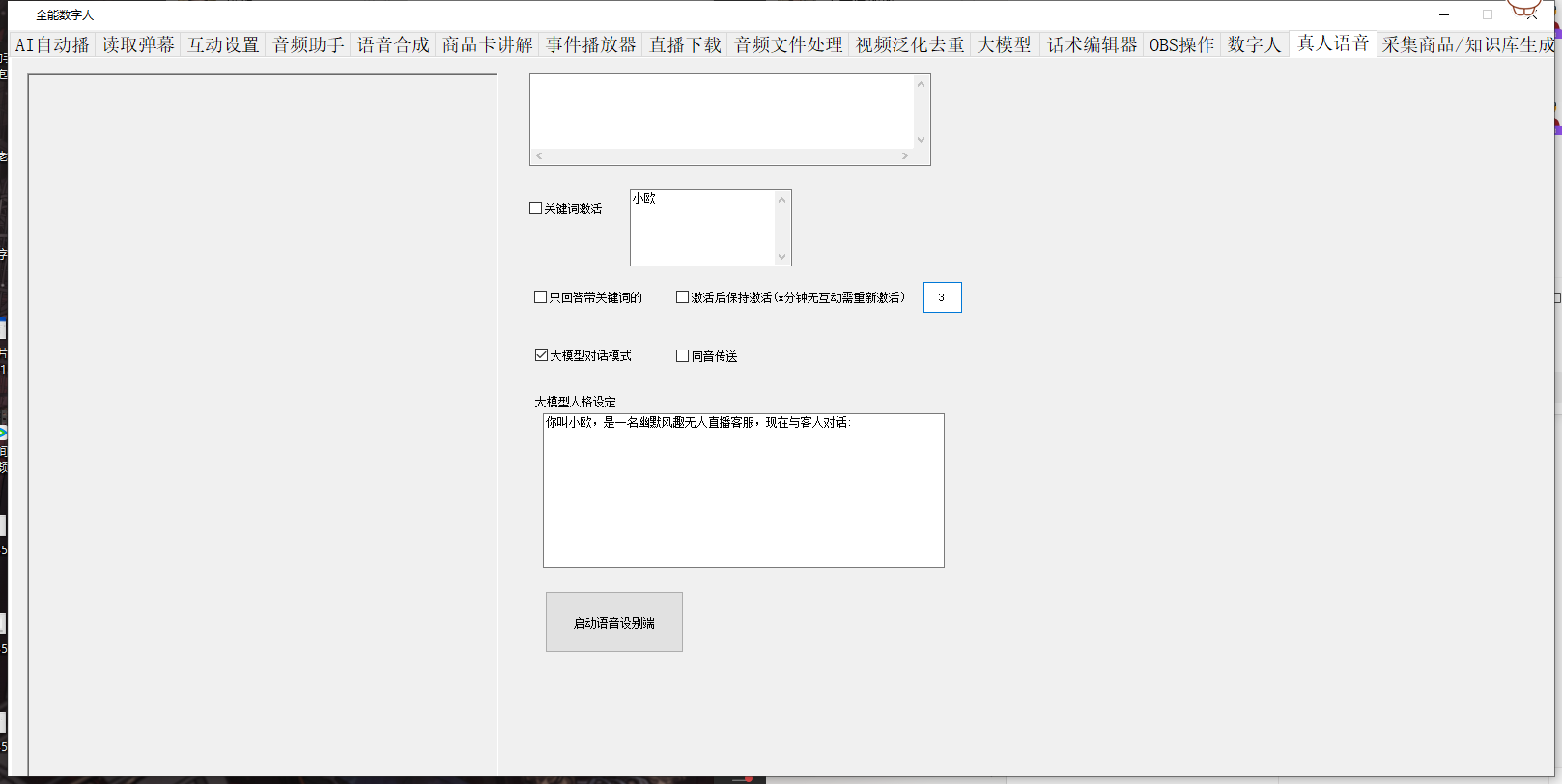Click keyword box scroll up arrow
Image resolution: width=1562 pixels, height=784 pixels.
[782, 200]
